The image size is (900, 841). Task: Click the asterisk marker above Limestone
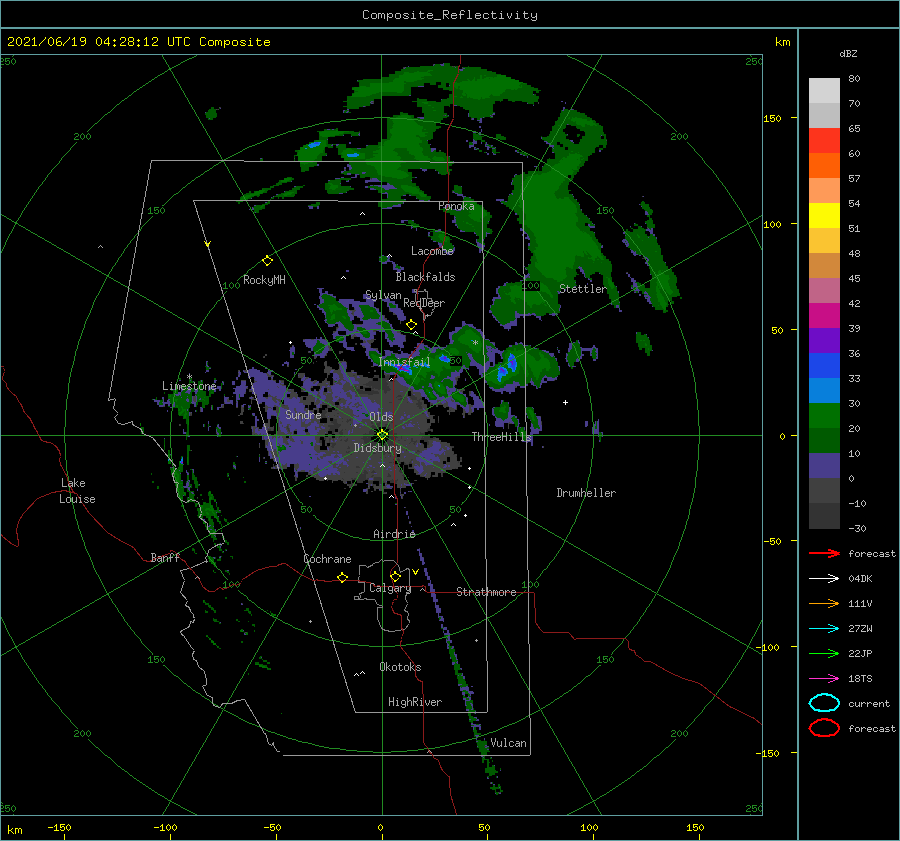click(x=189, y=377)
